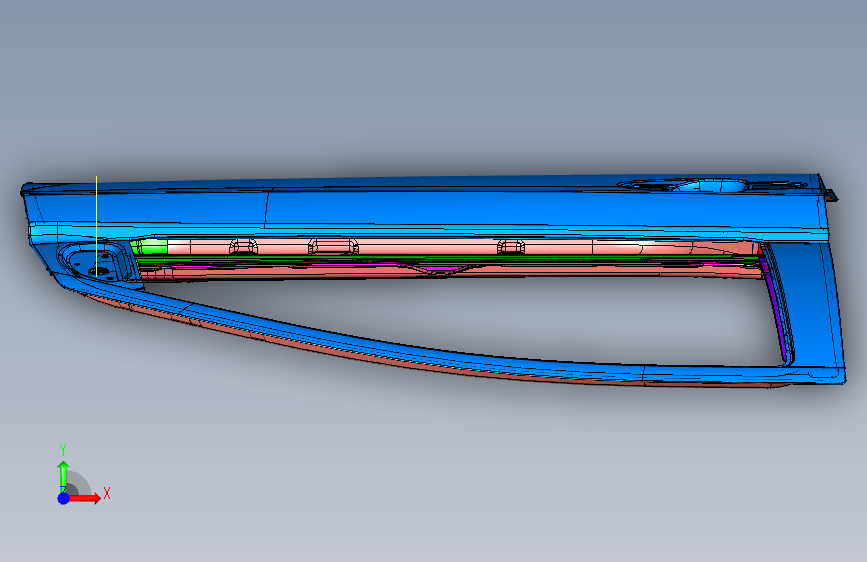Click the green Y axis arrow of triad

pos(63,476)
